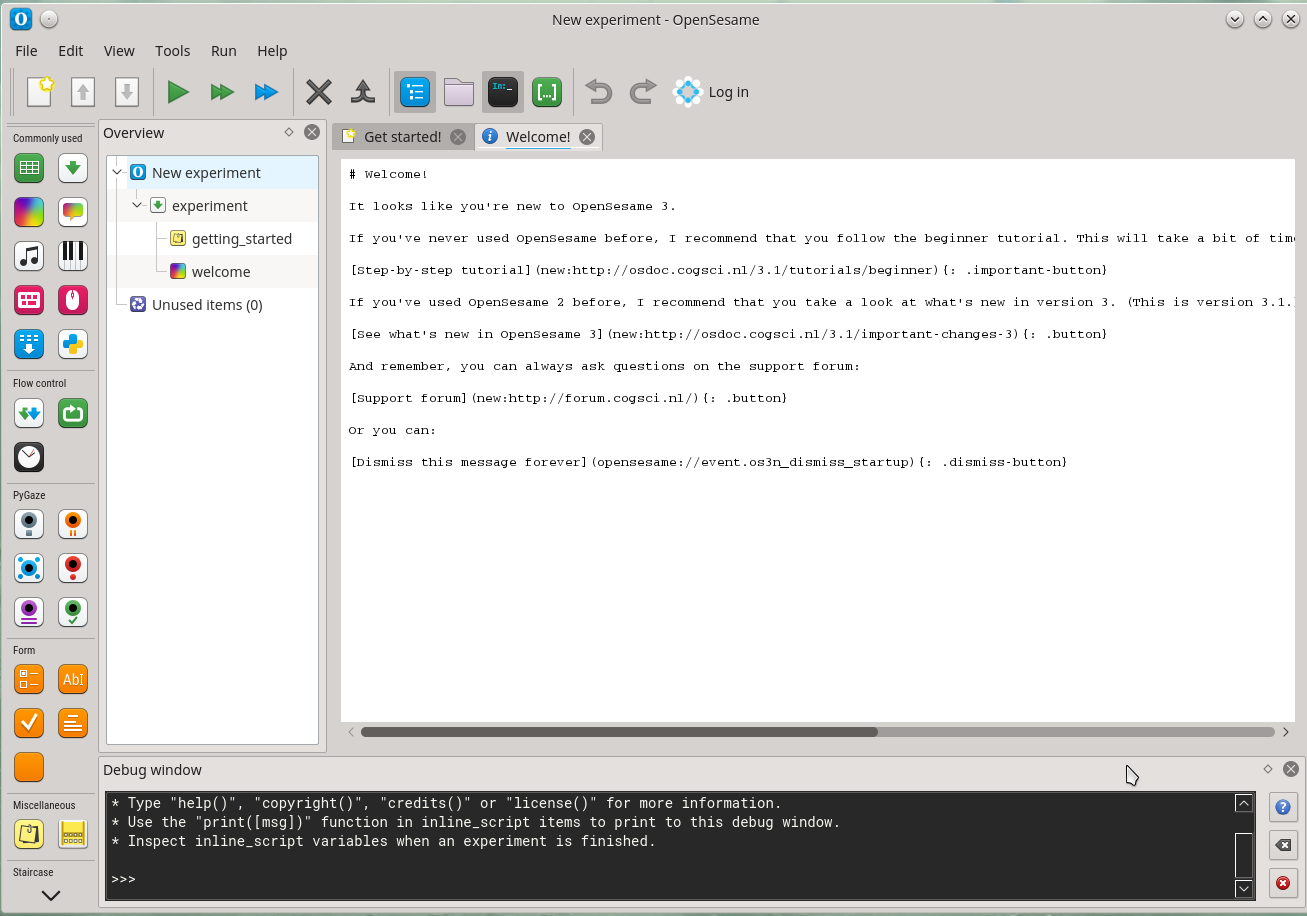
Task: Open the Help menu
Action: coord(272,51)
